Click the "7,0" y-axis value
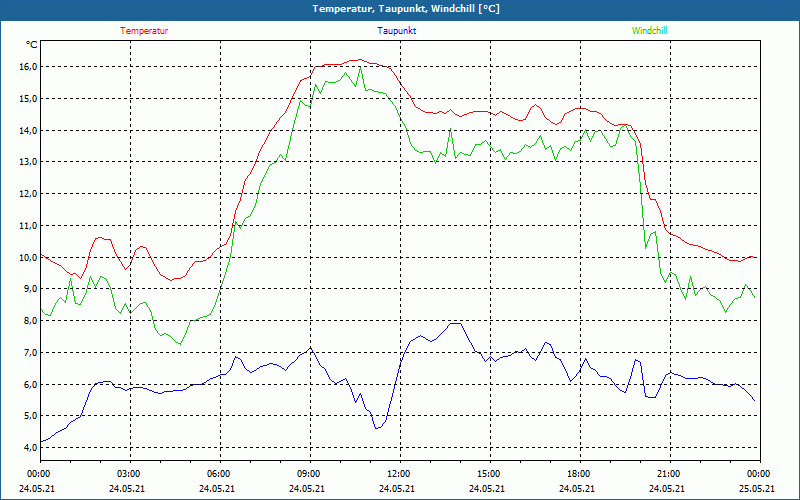800x500 pixels. coord(31,353)
